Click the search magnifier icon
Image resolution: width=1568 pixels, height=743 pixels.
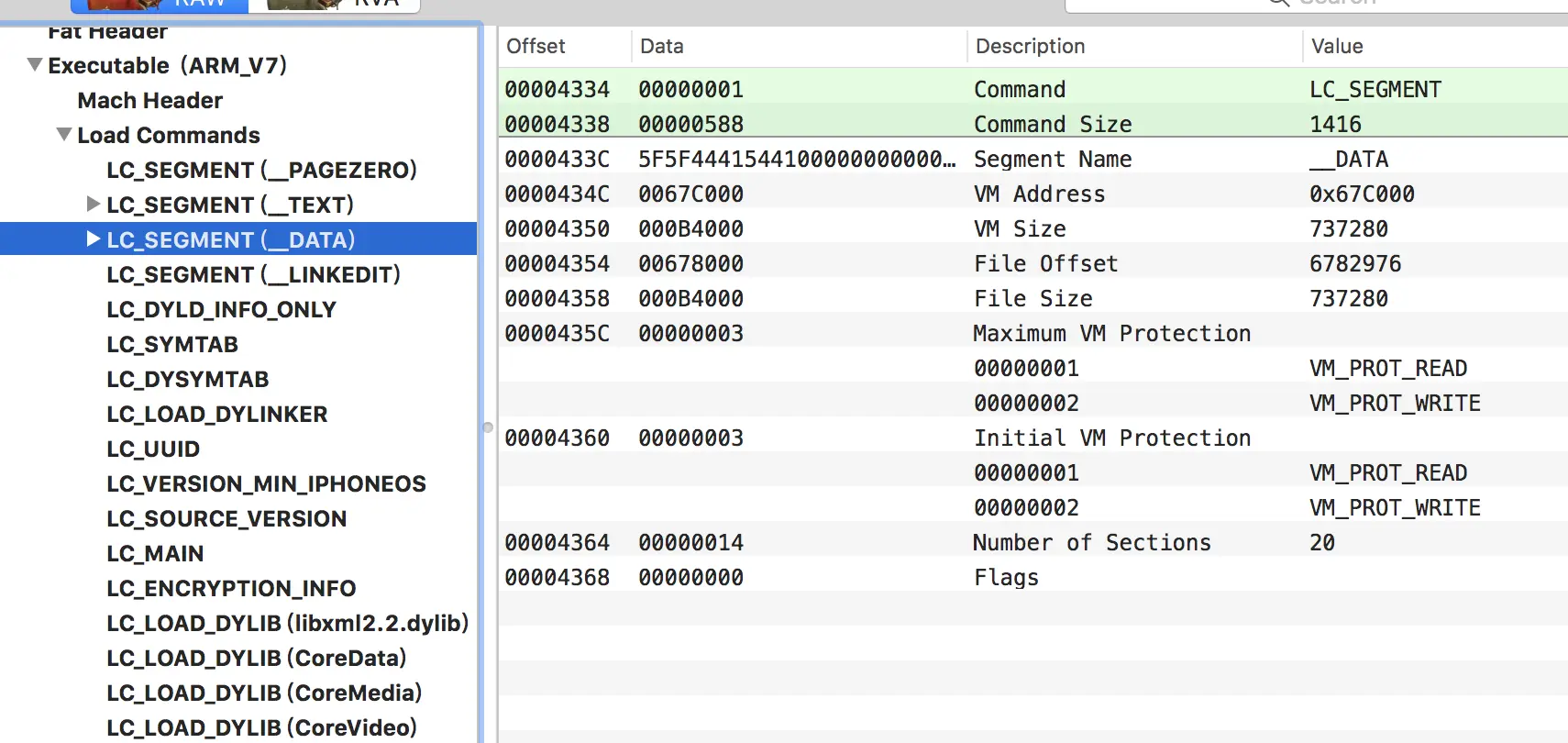point(1279,3)
